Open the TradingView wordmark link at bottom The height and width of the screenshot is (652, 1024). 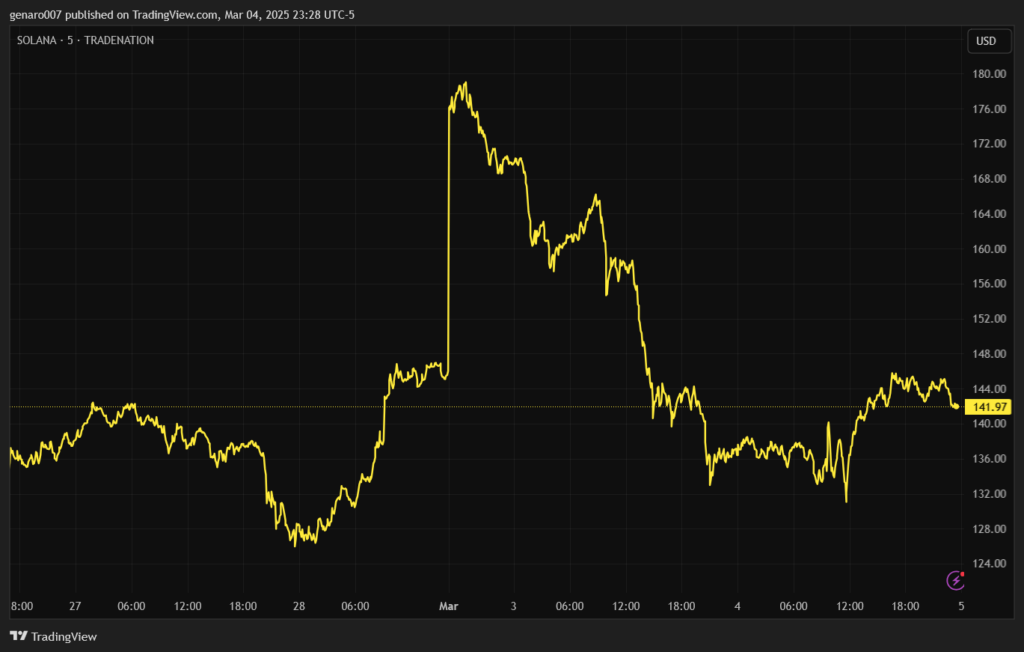64,636
